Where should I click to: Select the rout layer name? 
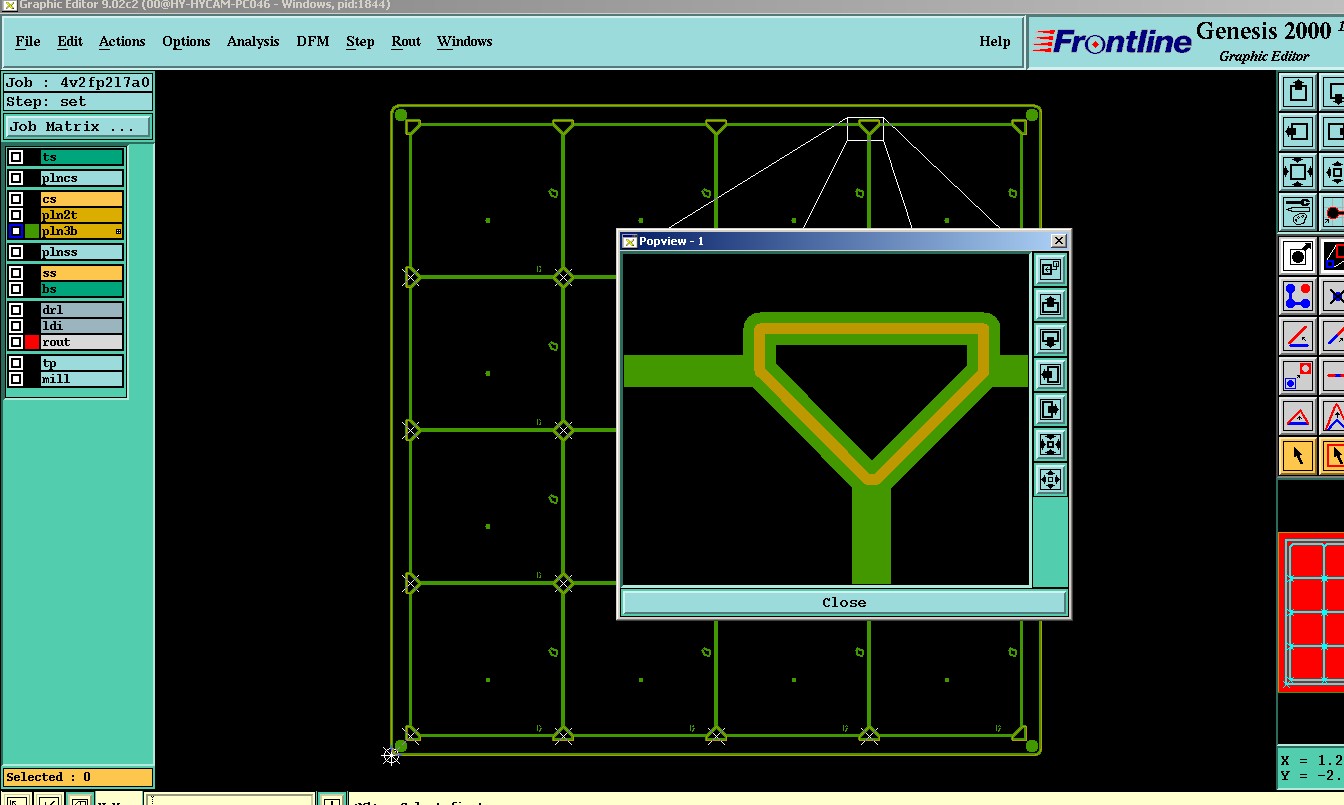(x=82, y=342)
